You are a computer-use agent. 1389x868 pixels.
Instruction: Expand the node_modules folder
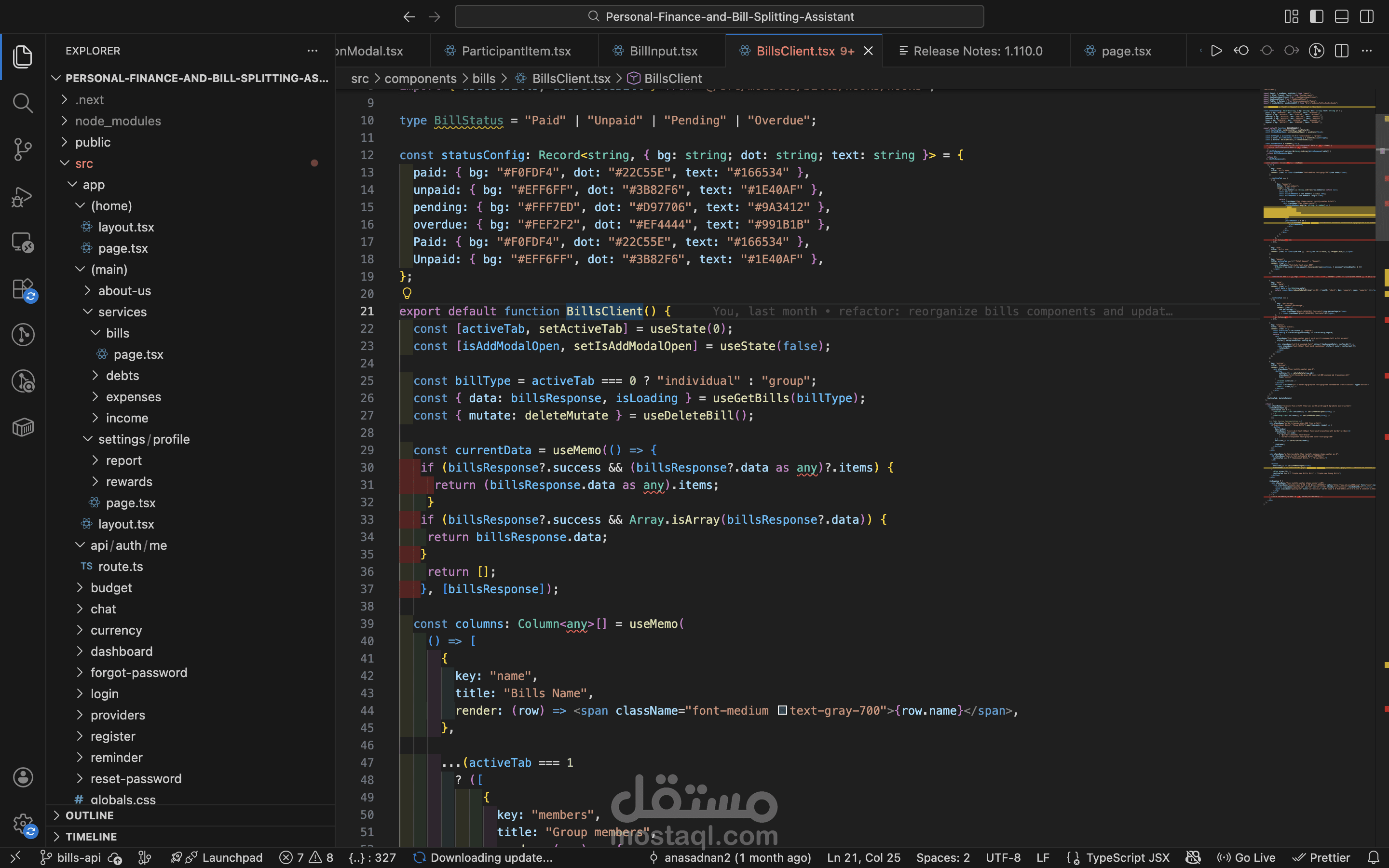[118, 121]
